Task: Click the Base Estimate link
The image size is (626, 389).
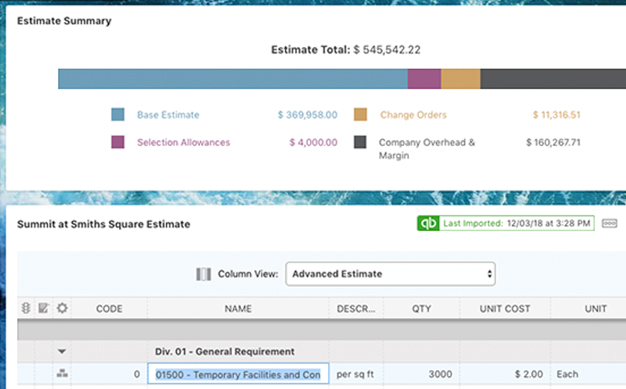Action: pos(168,115)
